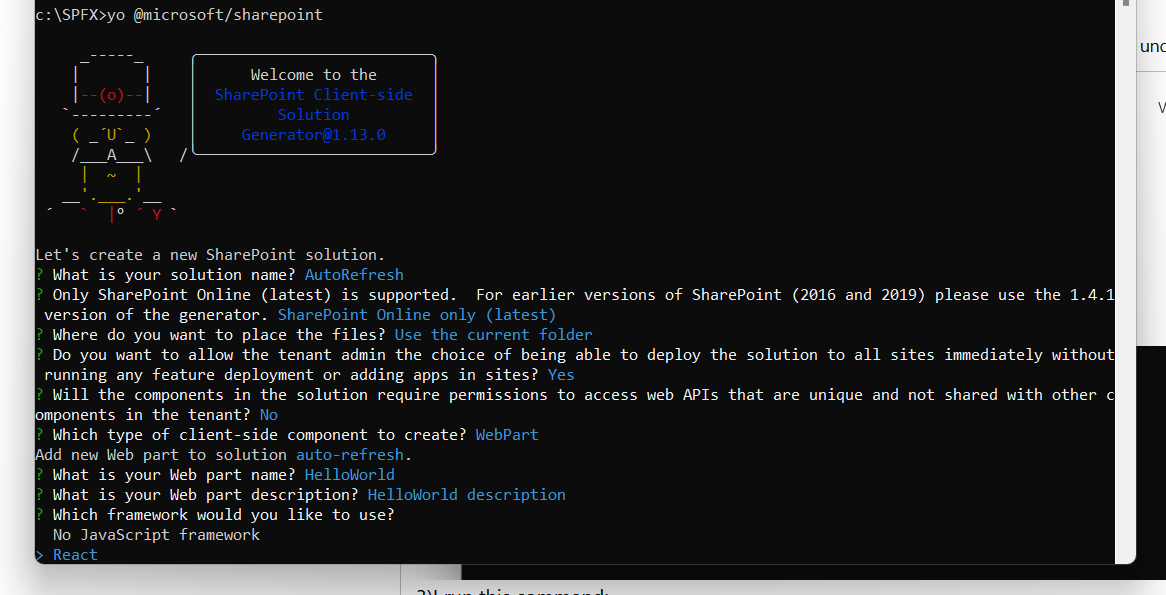The width and height of the screenshot is (1166, 595).
Task: Click the 'Which framework would you like to use?' prompt
Action: tap(223, 515)
